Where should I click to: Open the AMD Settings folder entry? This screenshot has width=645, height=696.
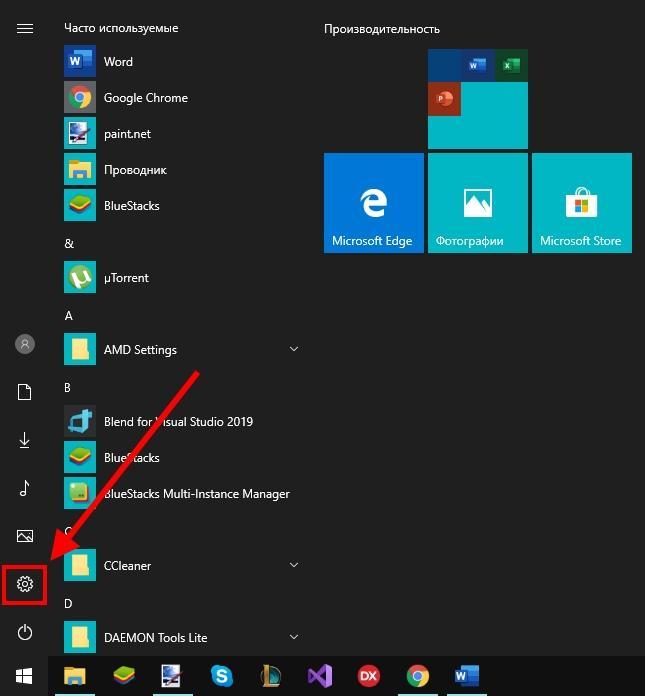click(184, 349)
